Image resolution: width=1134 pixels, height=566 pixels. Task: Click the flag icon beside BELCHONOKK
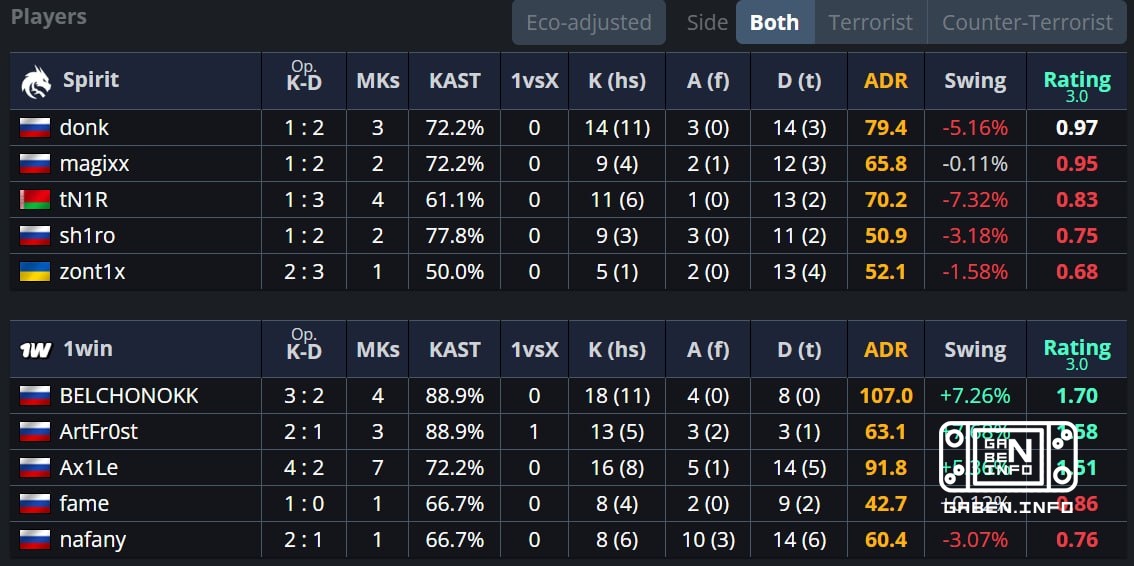(x=35, y=396)
